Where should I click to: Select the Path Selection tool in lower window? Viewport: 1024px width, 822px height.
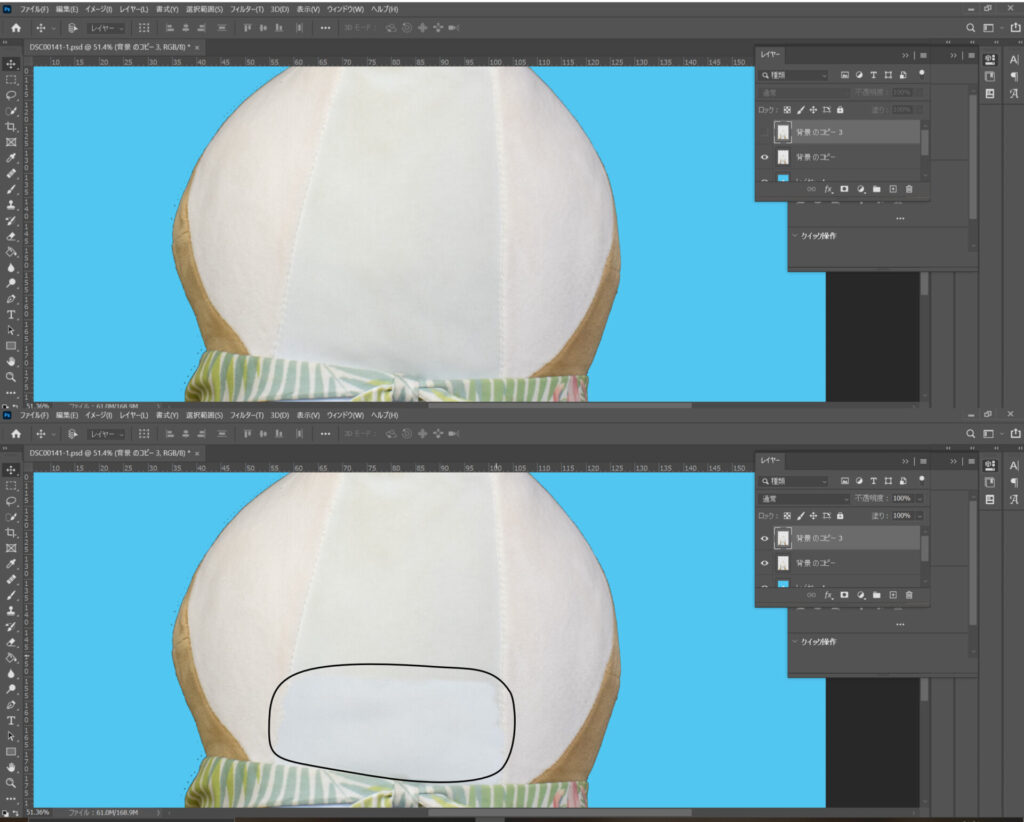click(x=11, y=736)
